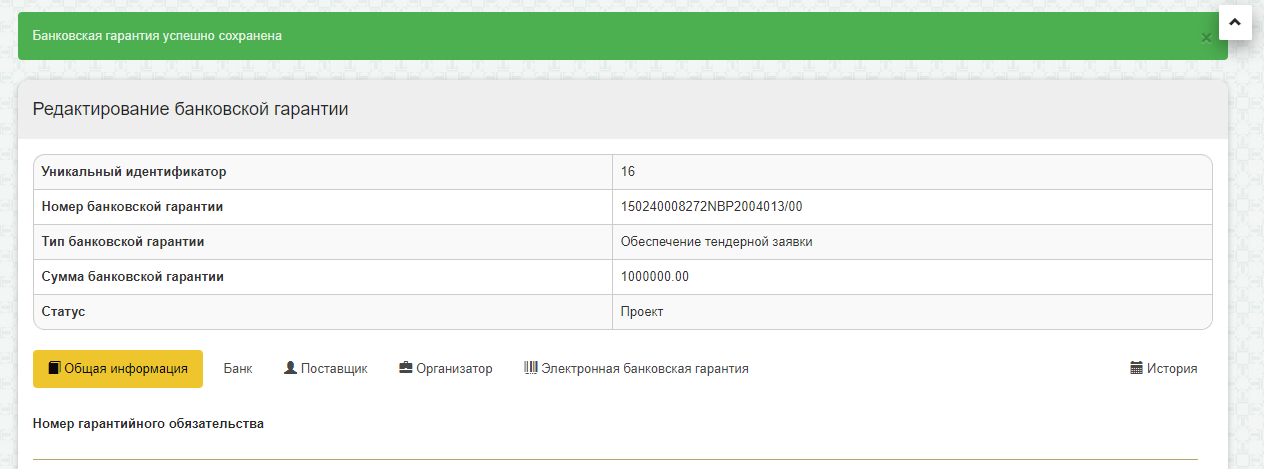The image size is (1264, 469).
Task: Click the briefcase icon beside Организатор
Action: click(x=406, y=368)
